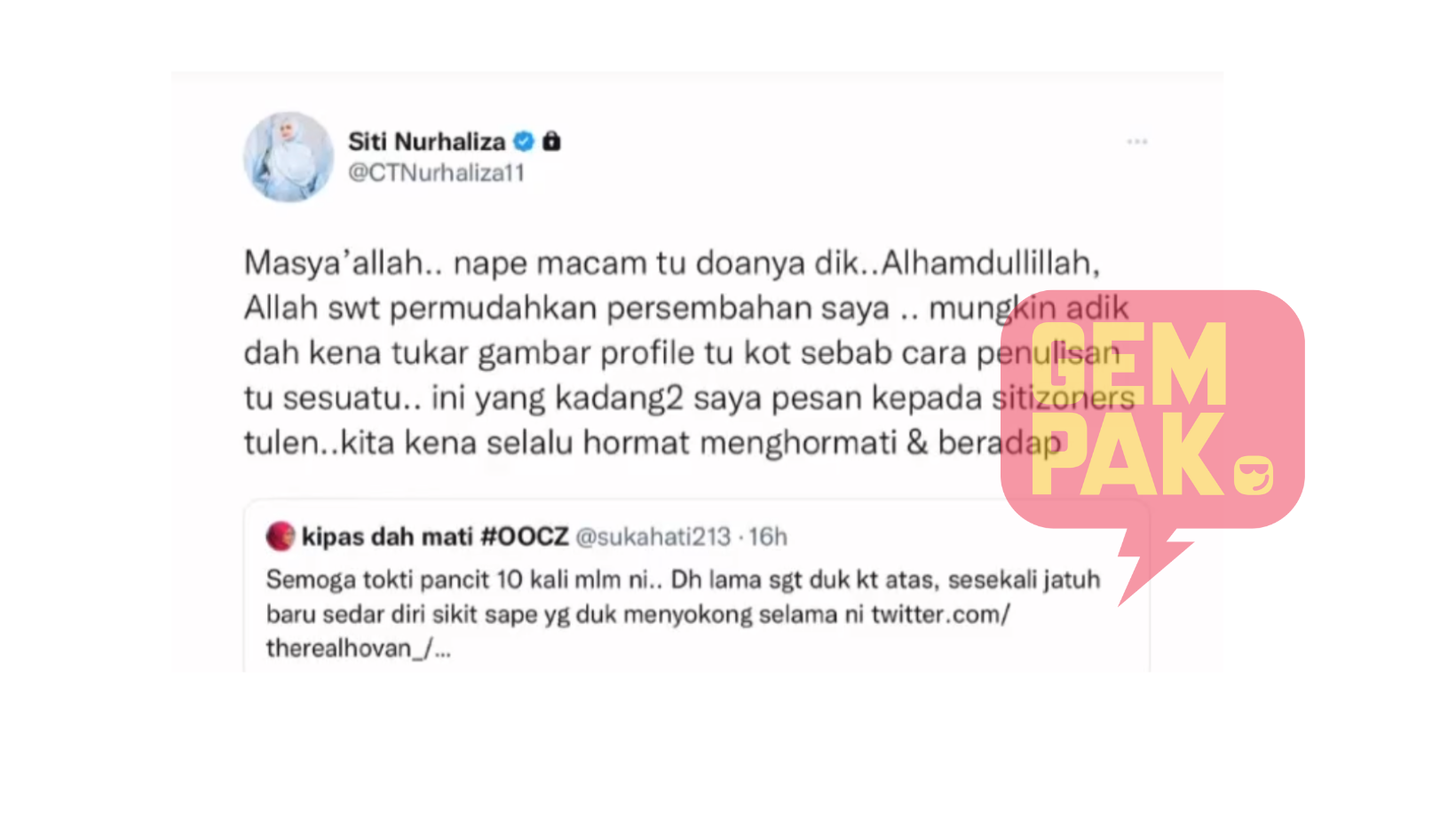Click the quoted tweet text starting Semoga
The image size is (1456, 820).
[x=683, y=614]
